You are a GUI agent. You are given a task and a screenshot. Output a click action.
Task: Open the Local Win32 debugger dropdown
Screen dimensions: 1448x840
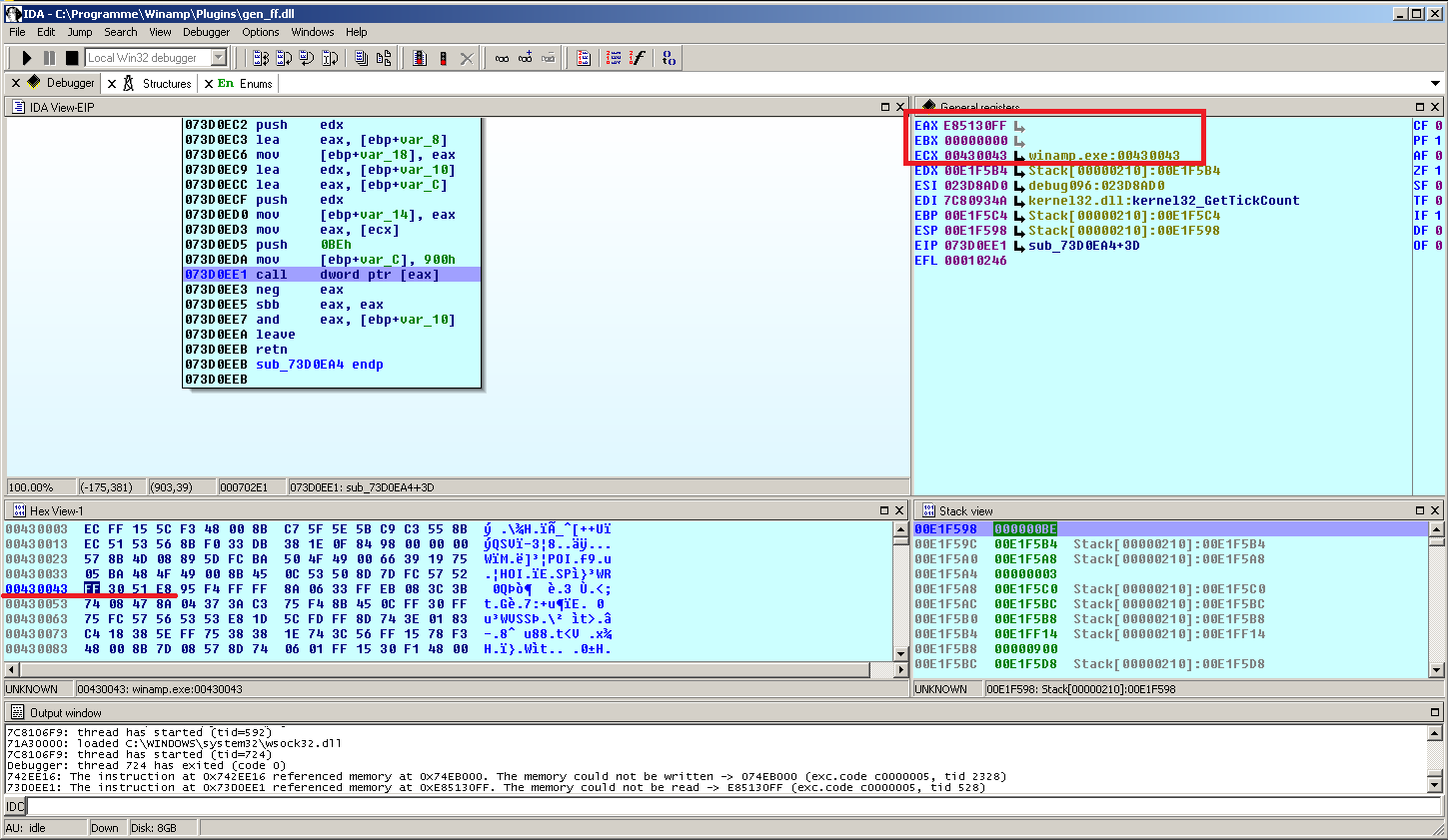click(219, 58)
